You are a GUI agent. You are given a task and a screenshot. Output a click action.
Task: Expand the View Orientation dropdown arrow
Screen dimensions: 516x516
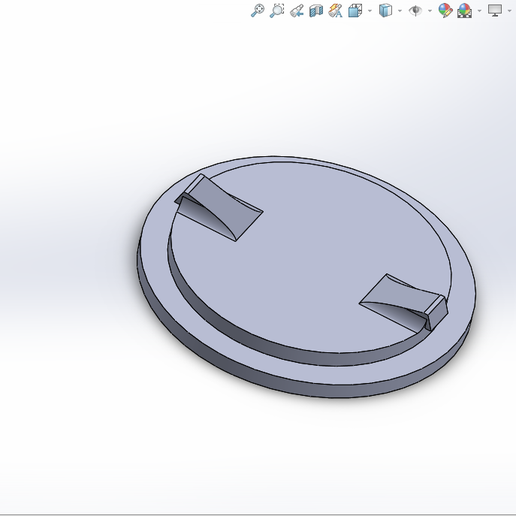coord(370,11)
